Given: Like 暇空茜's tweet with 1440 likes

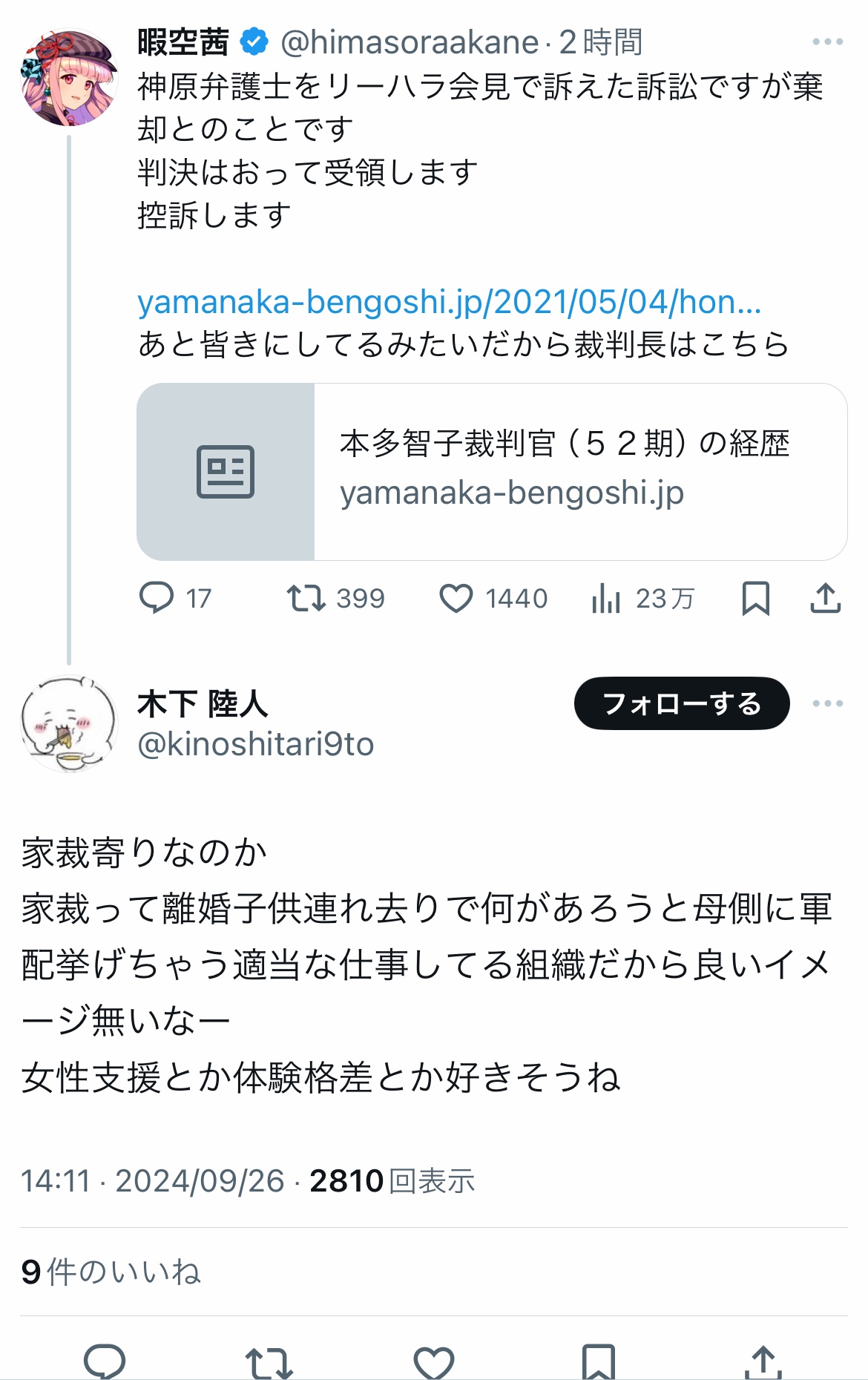Looking at the screenshot, I should pyautogui.click(x=493, y=598).
